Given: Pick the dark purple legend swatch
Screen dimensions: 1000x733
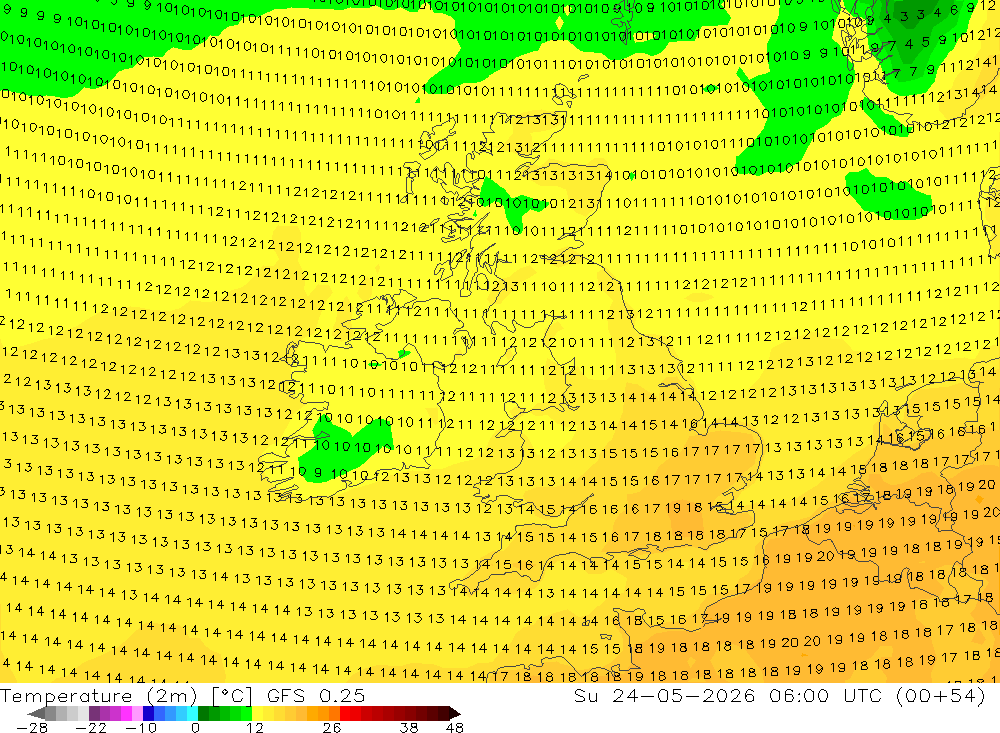Looking at the screenshot, I should point(94,713).
